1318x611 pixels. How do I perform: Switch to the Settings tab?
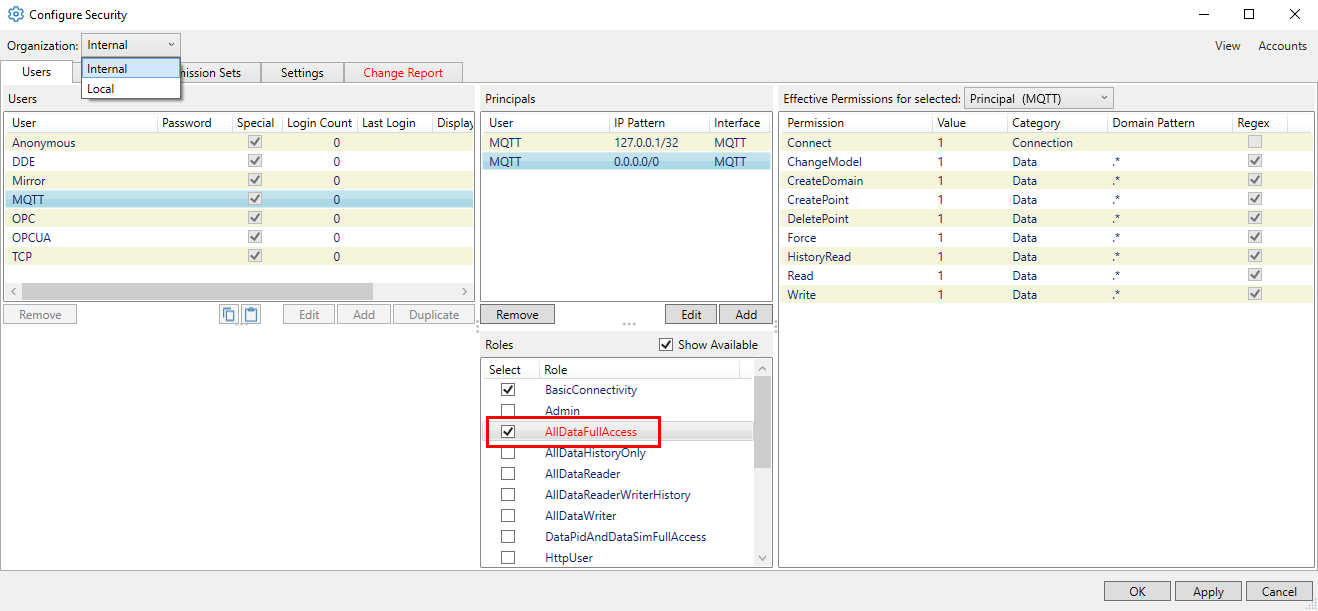point(302,72)
